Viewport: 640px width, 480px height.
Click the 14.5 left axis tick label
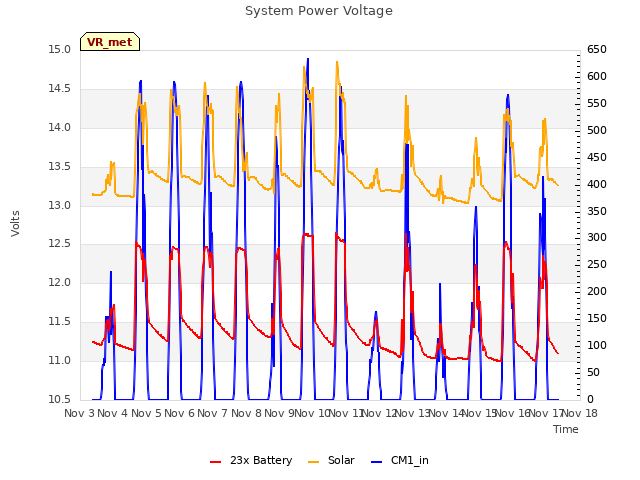click(x=60, y=89)
